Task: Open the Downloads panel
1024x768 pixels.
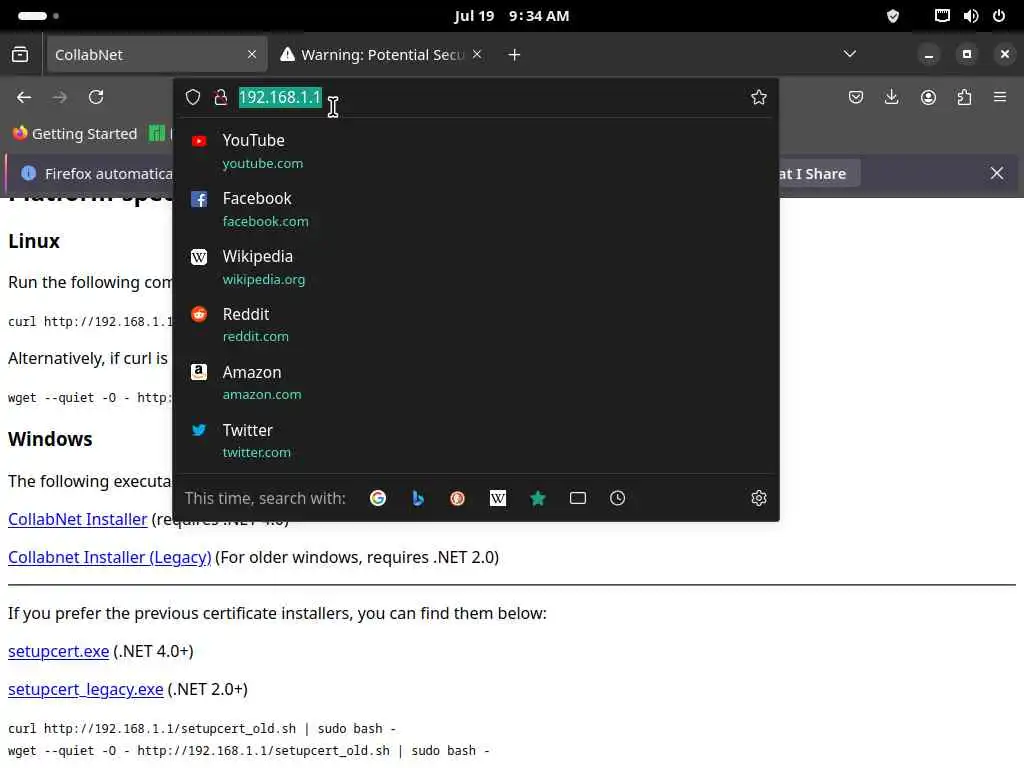Action: [x=891, y=97]
